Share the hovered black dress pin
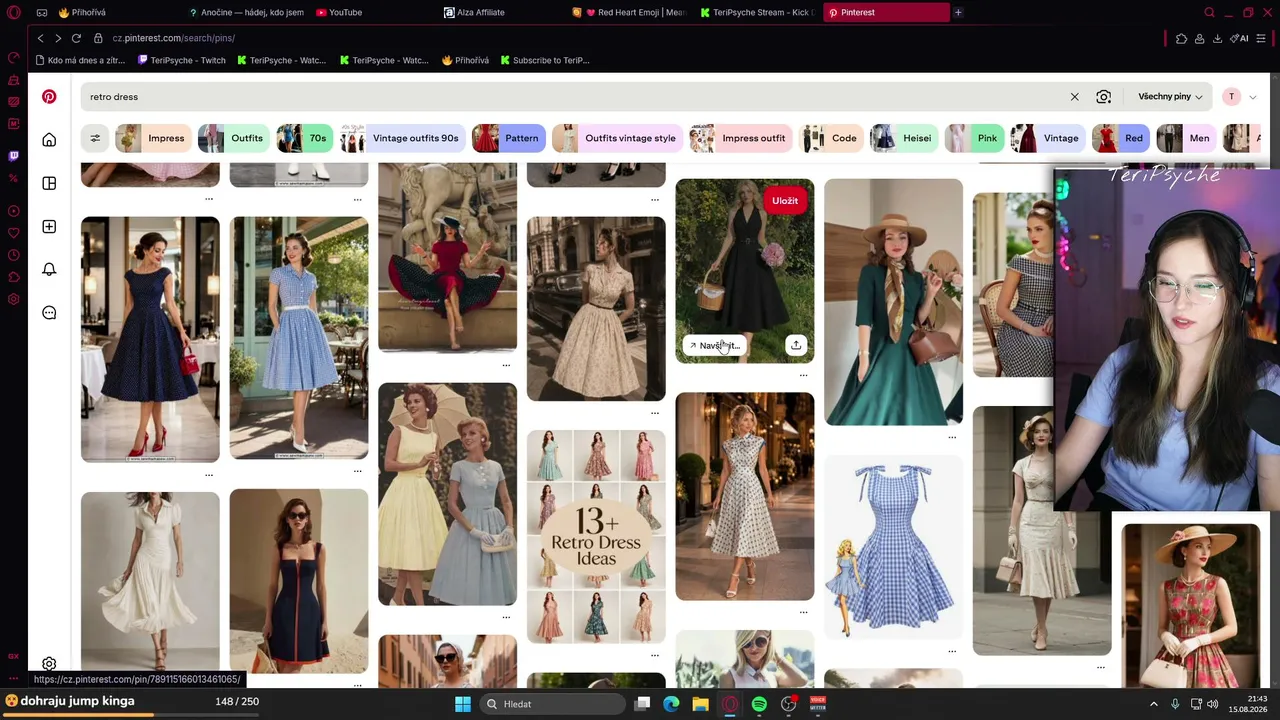The height and width of the screenshot is (720, 1280). 796,345
